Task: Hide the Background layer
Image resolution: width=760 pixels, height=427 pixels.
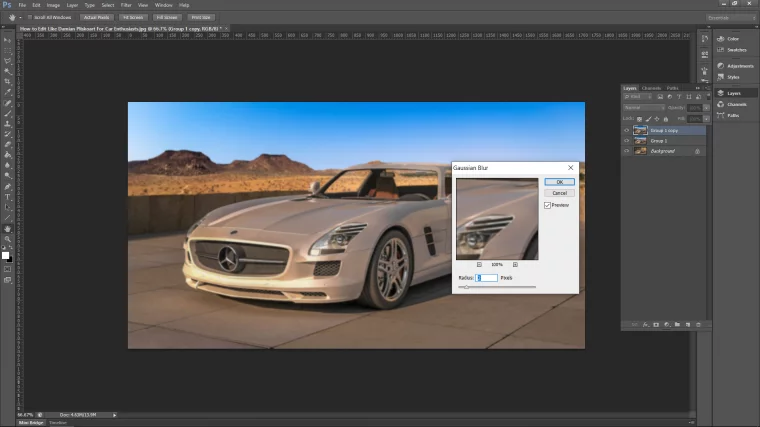Action: point(626,151)
